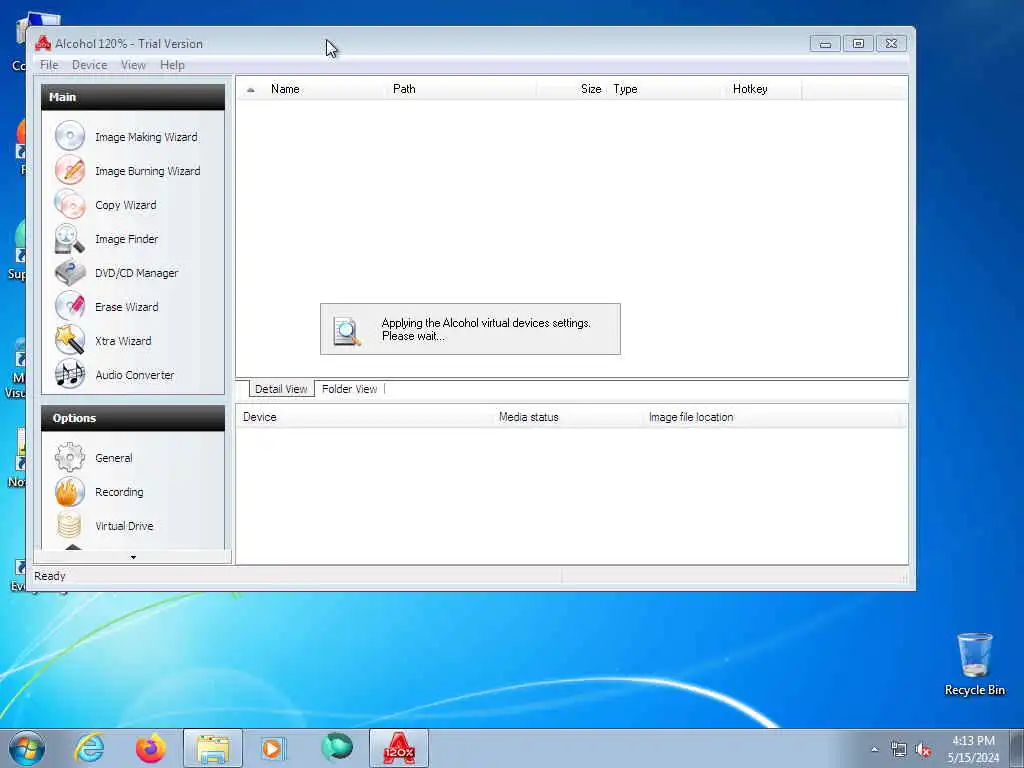Viewport: 1024px width, 768px height.
Task: Switch to the Detail View tab
Action: point(281,389)
